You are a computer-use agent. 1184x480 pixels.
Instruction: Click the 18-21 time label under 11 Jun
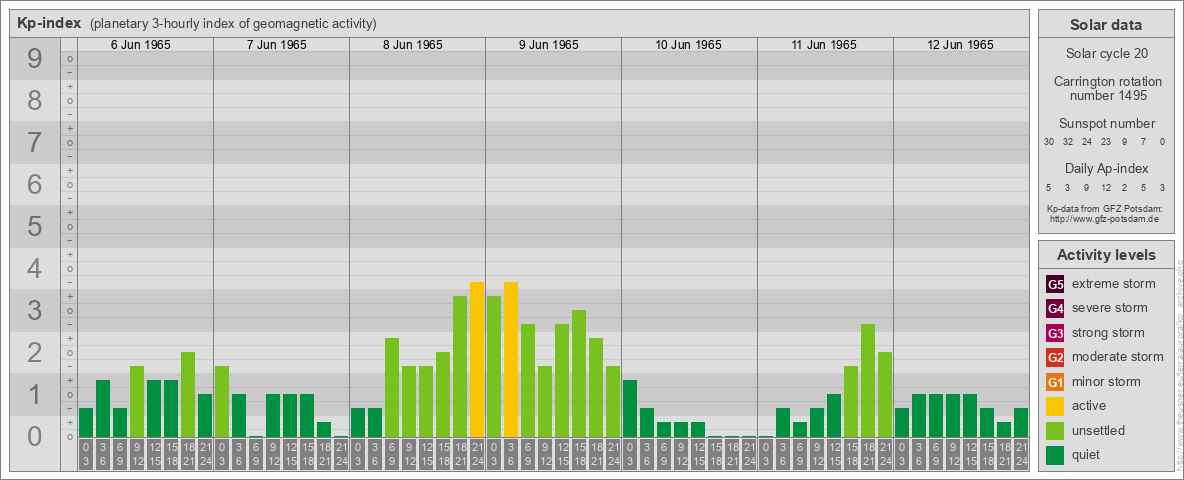868,454
